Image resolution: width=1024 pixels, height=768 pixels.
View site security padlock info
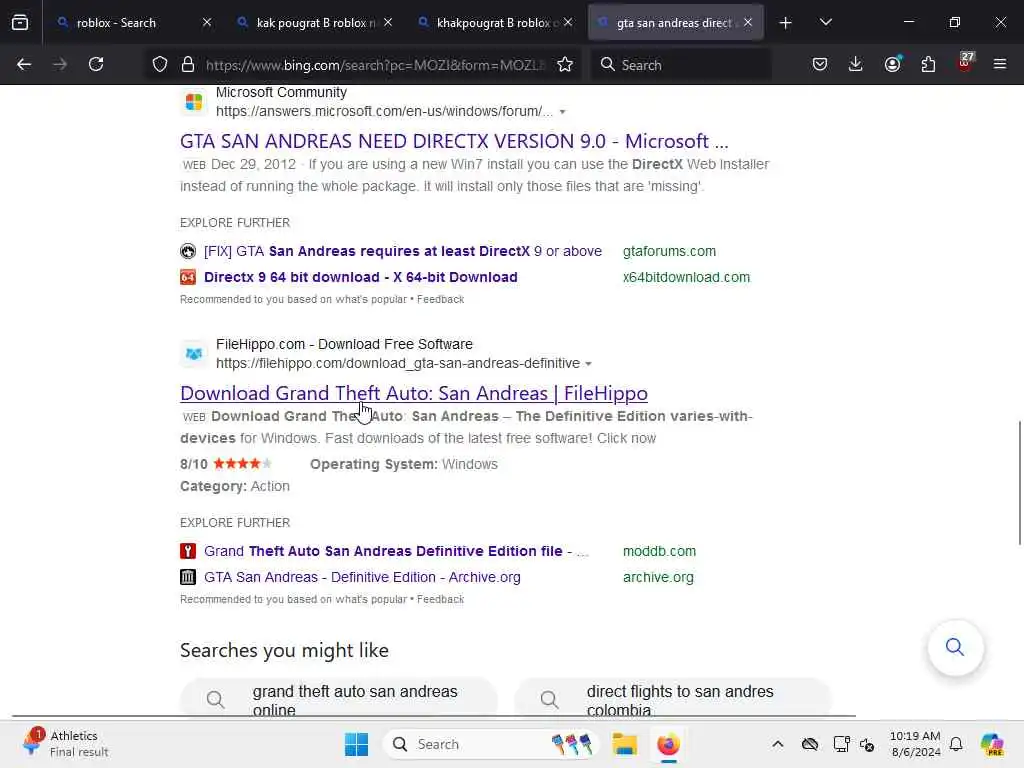point(188,65)
